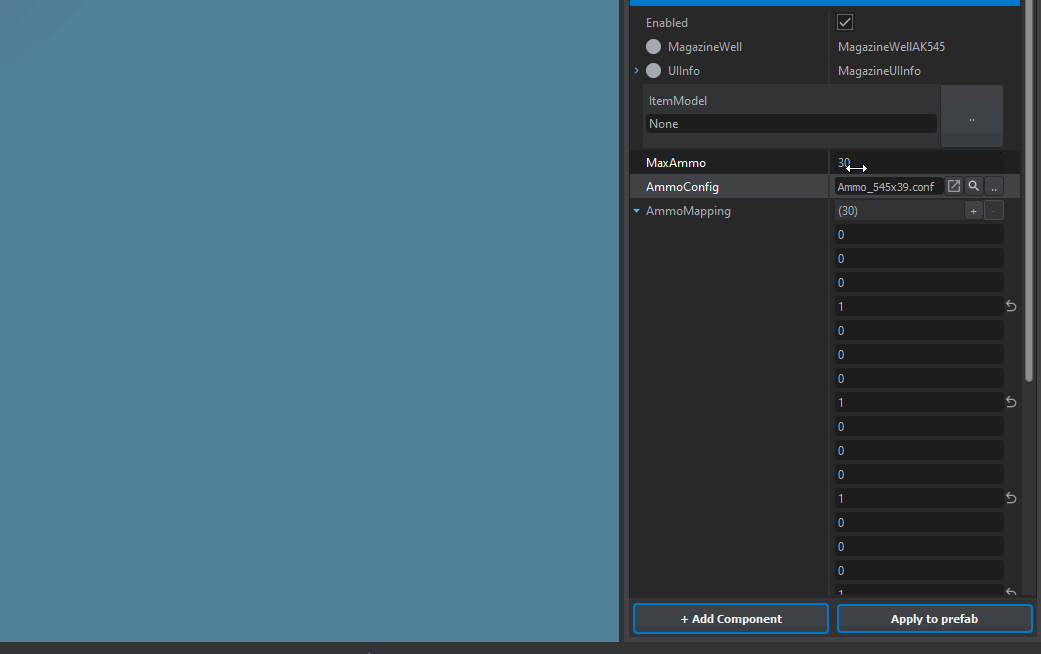Click the MaxAmmo value field
The image size is (1041, 654).
click(920, 163)
